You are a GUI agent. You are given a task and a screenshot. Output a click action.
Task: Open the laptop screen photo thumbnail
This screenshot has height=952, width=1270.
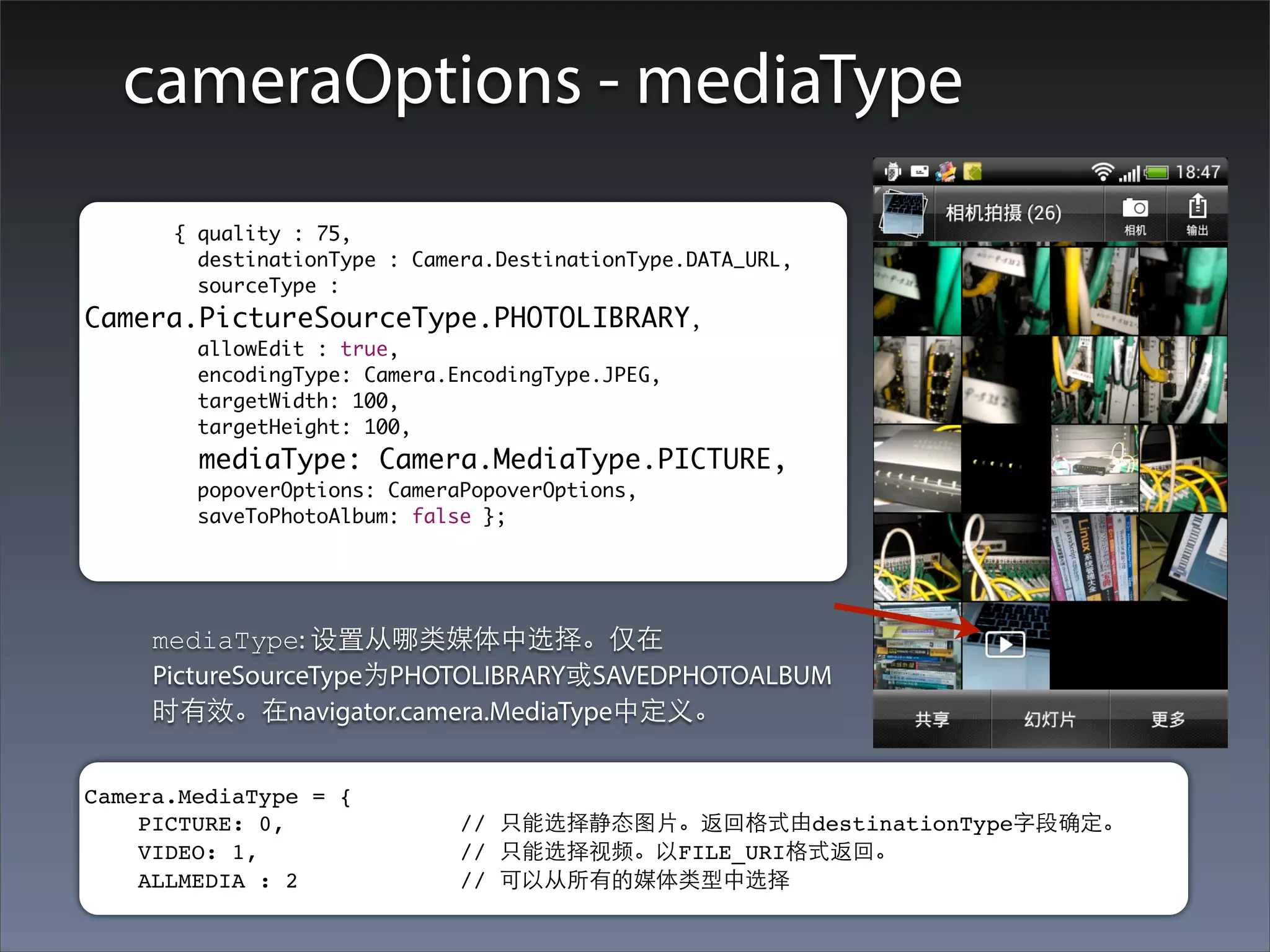[1183, 557]
